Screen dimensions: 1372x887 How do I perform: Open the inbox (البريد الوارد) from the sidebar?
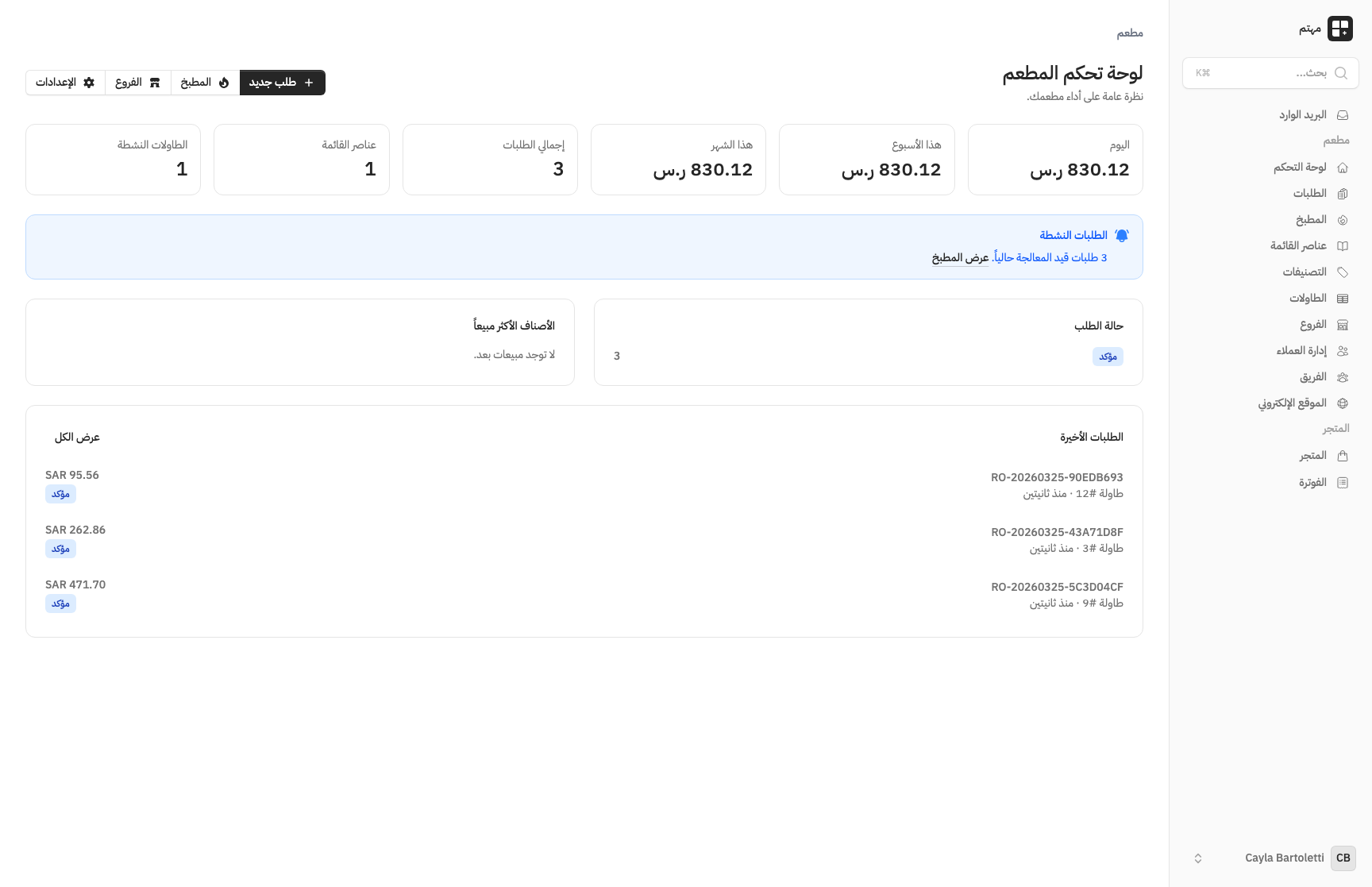tap(1343, 114)
